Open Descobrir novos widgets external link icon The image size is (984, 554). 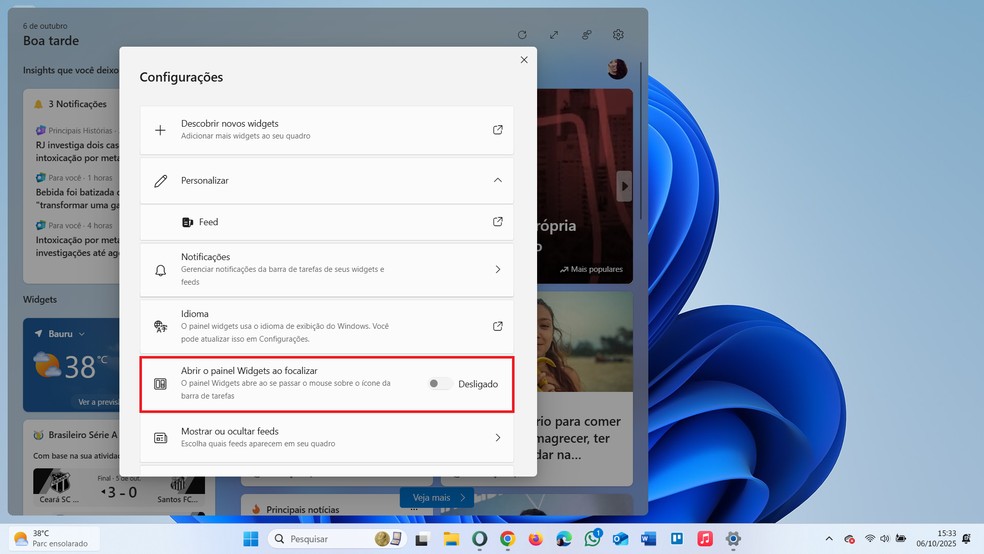point(497,130)
